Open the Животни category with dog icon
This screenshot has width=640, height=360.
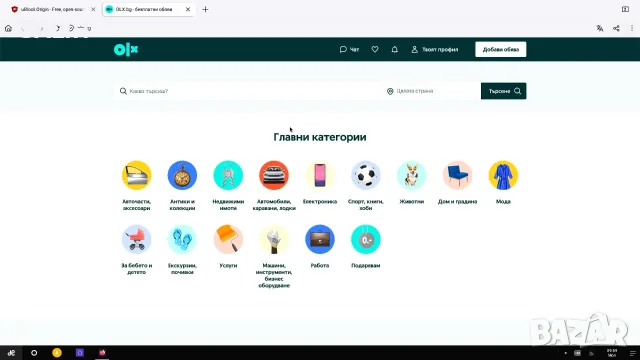click(x=411, y=182)
